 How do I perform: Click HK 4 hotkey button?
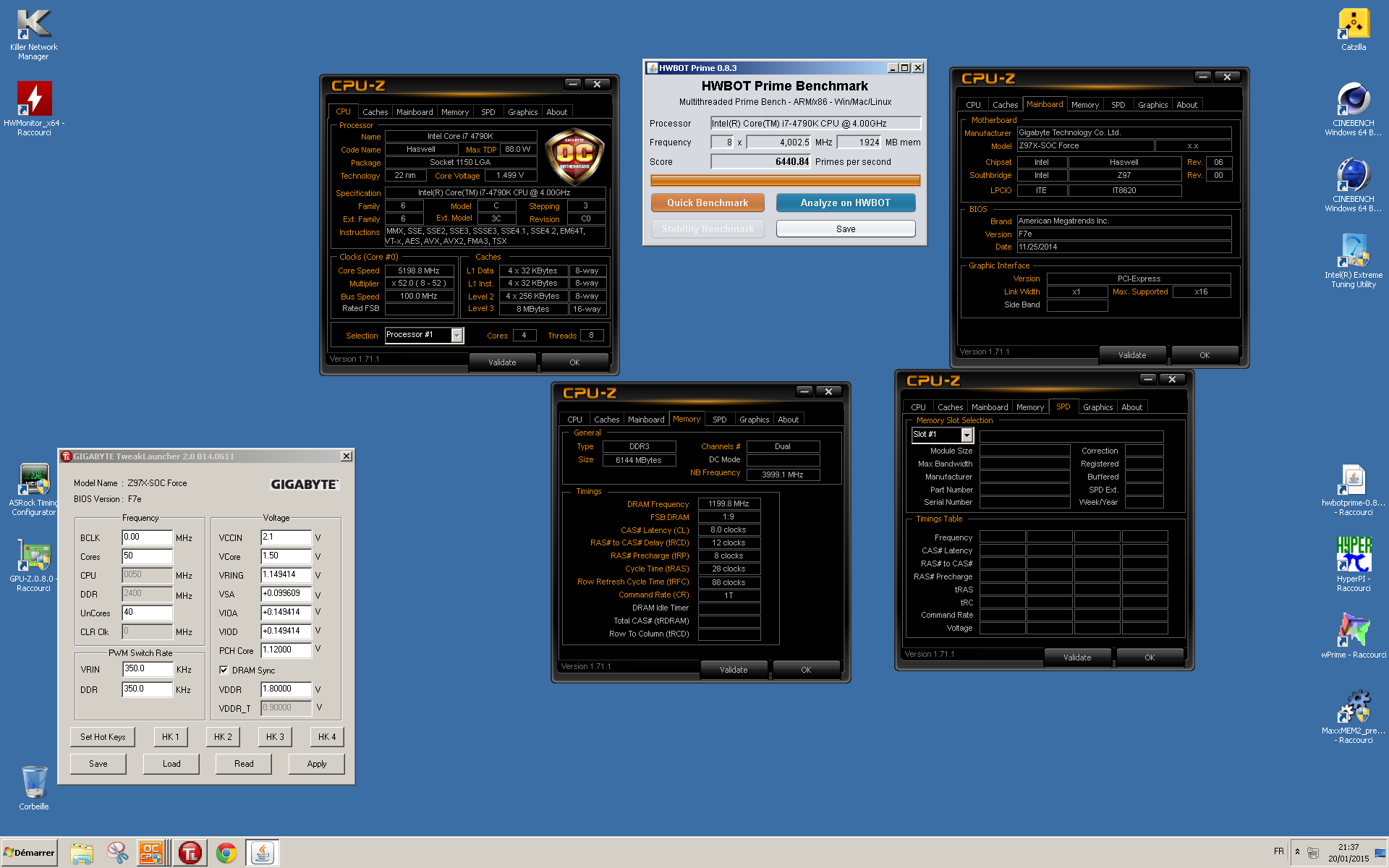pyautogui.click(x=327, y=737)
